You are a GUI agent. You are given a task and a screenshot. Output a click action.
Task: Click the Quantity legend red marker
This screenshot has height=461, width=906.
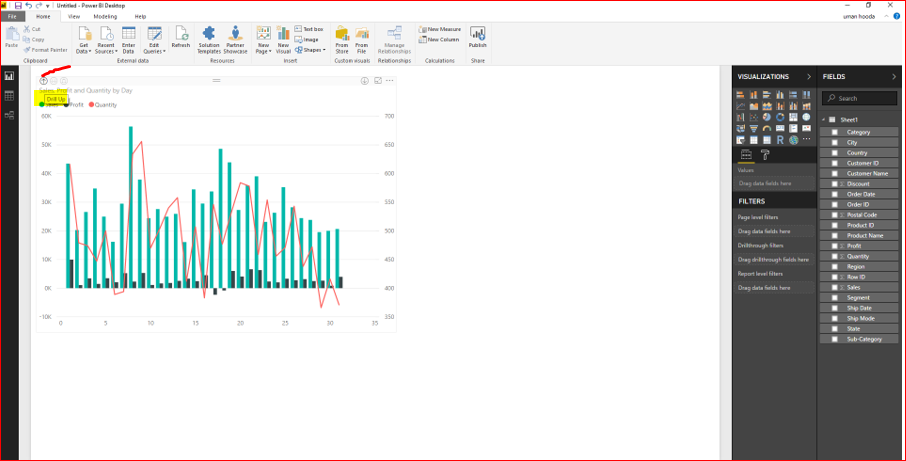point(91,105)
